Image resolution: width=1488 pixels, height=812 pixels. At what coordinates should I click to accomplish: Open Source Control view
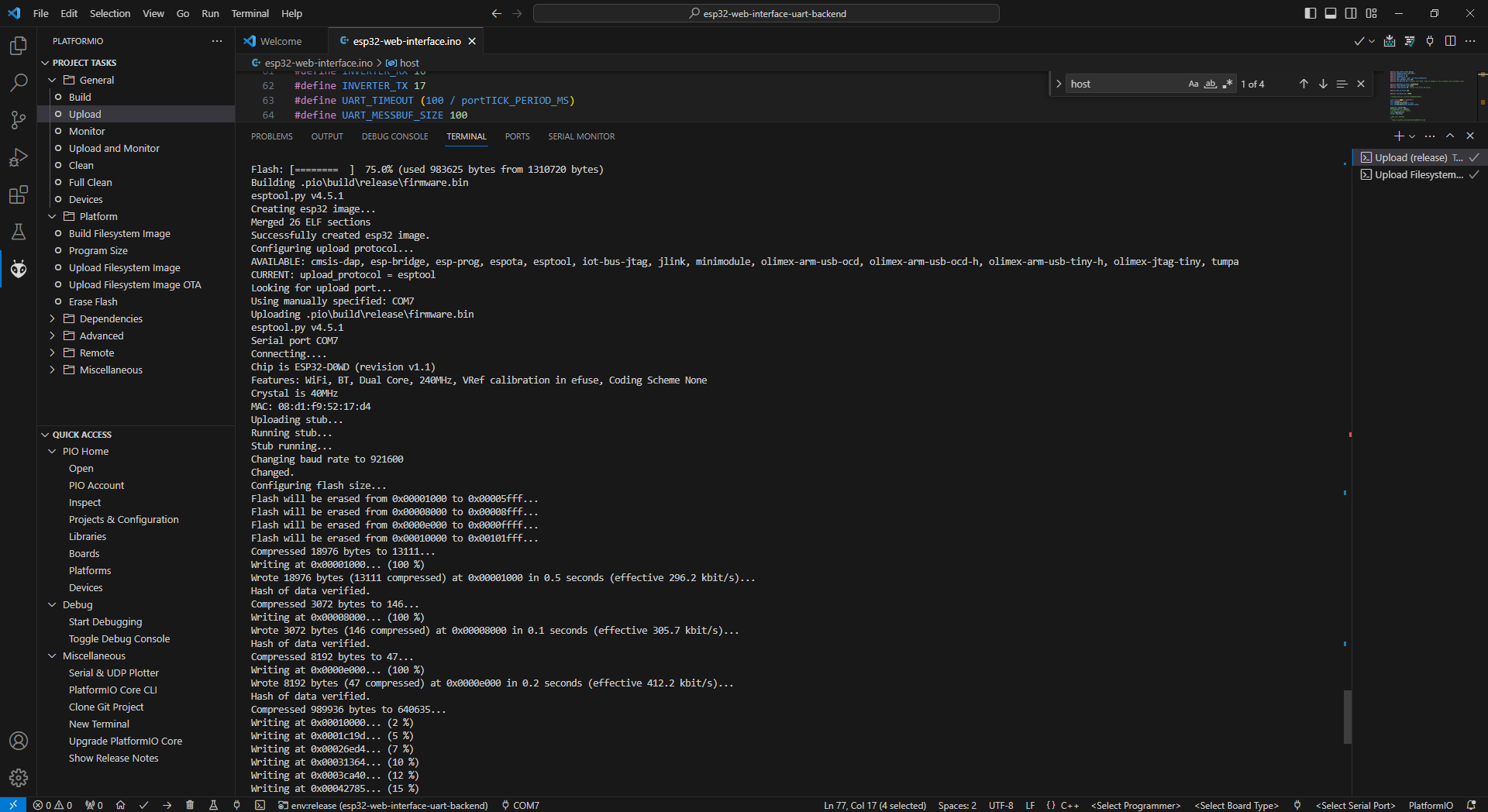[19, 120]
